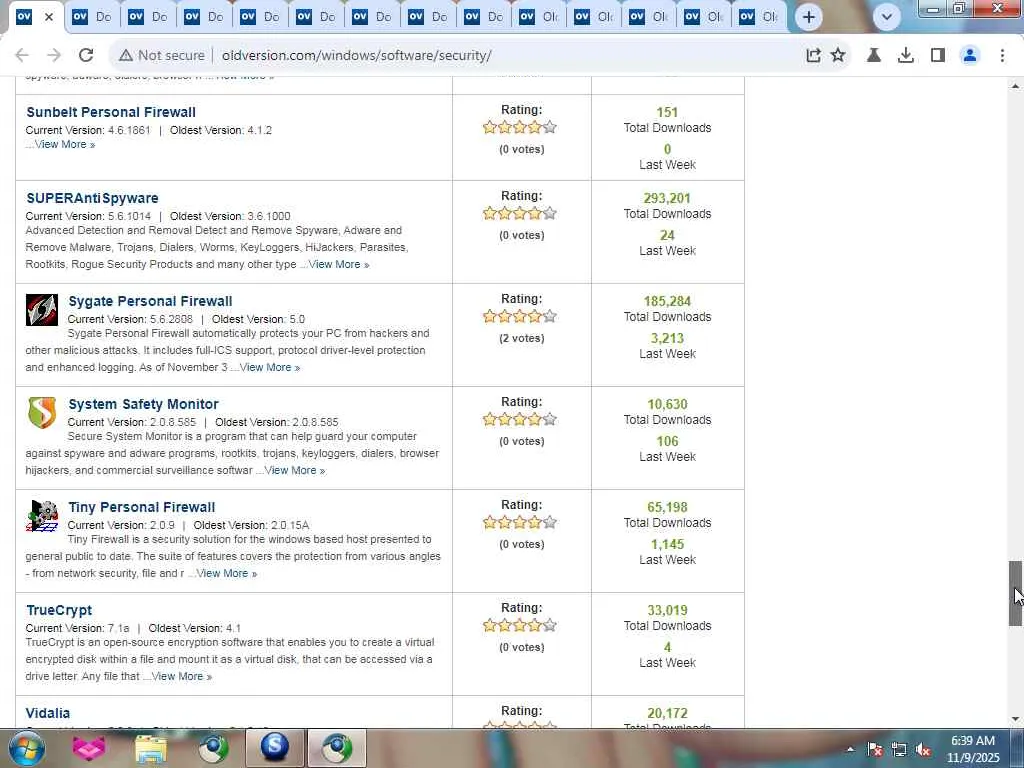The width and height of the screenshot is (1024, 768).
Task: Open browser downloads icon
Action: point(905,56)
